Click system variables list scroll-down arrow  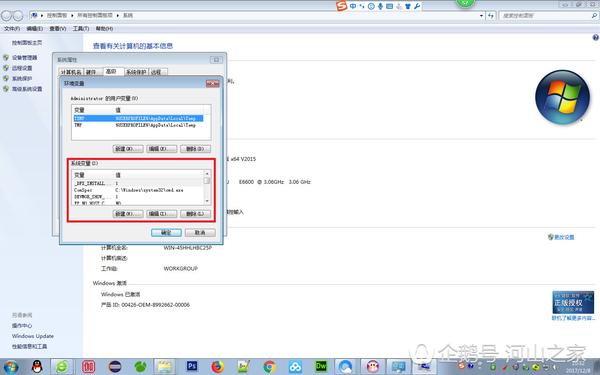pos(207,201)
